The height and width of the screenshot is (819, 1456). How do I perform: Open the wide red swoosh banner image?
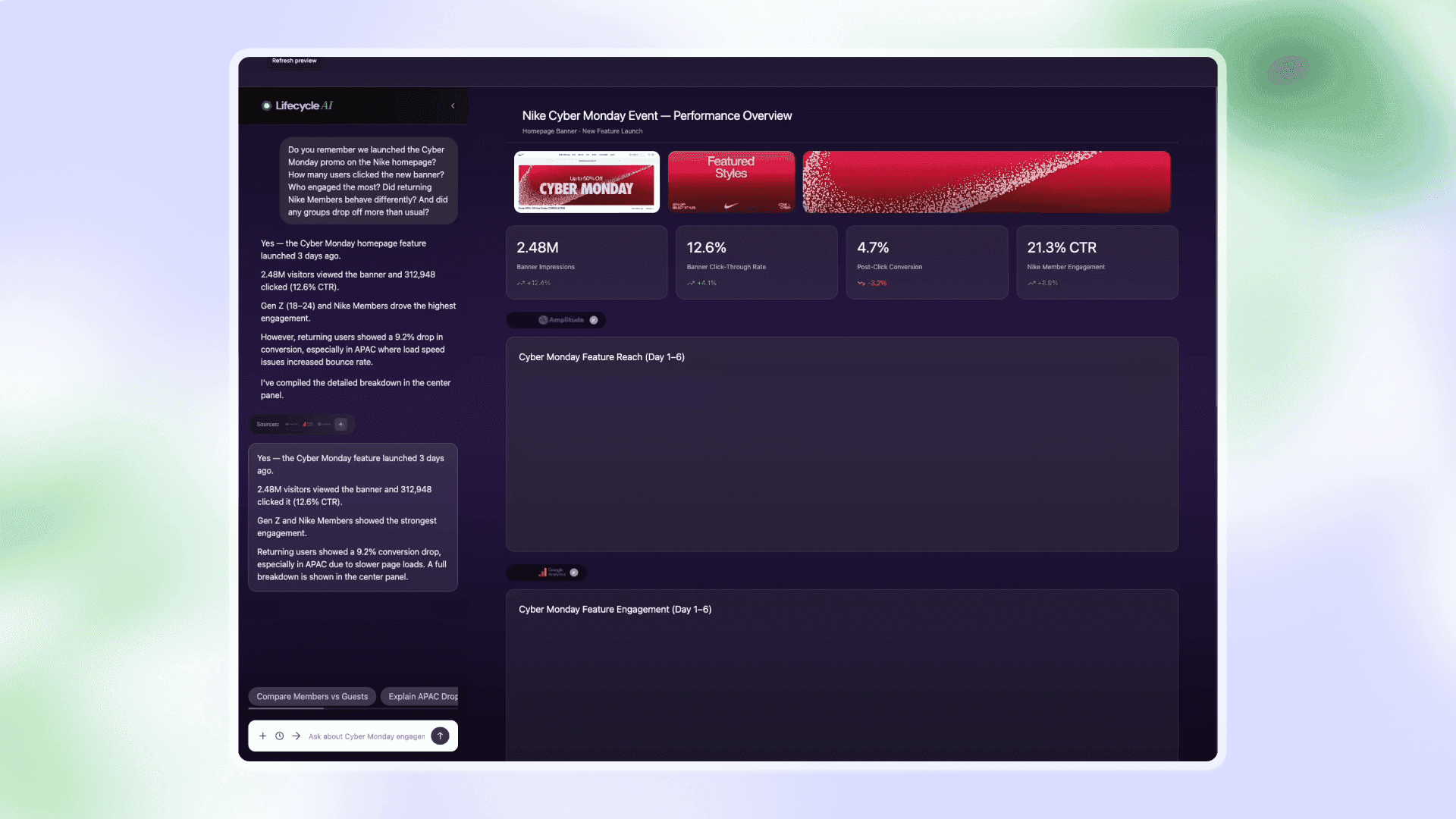(987, 182)
